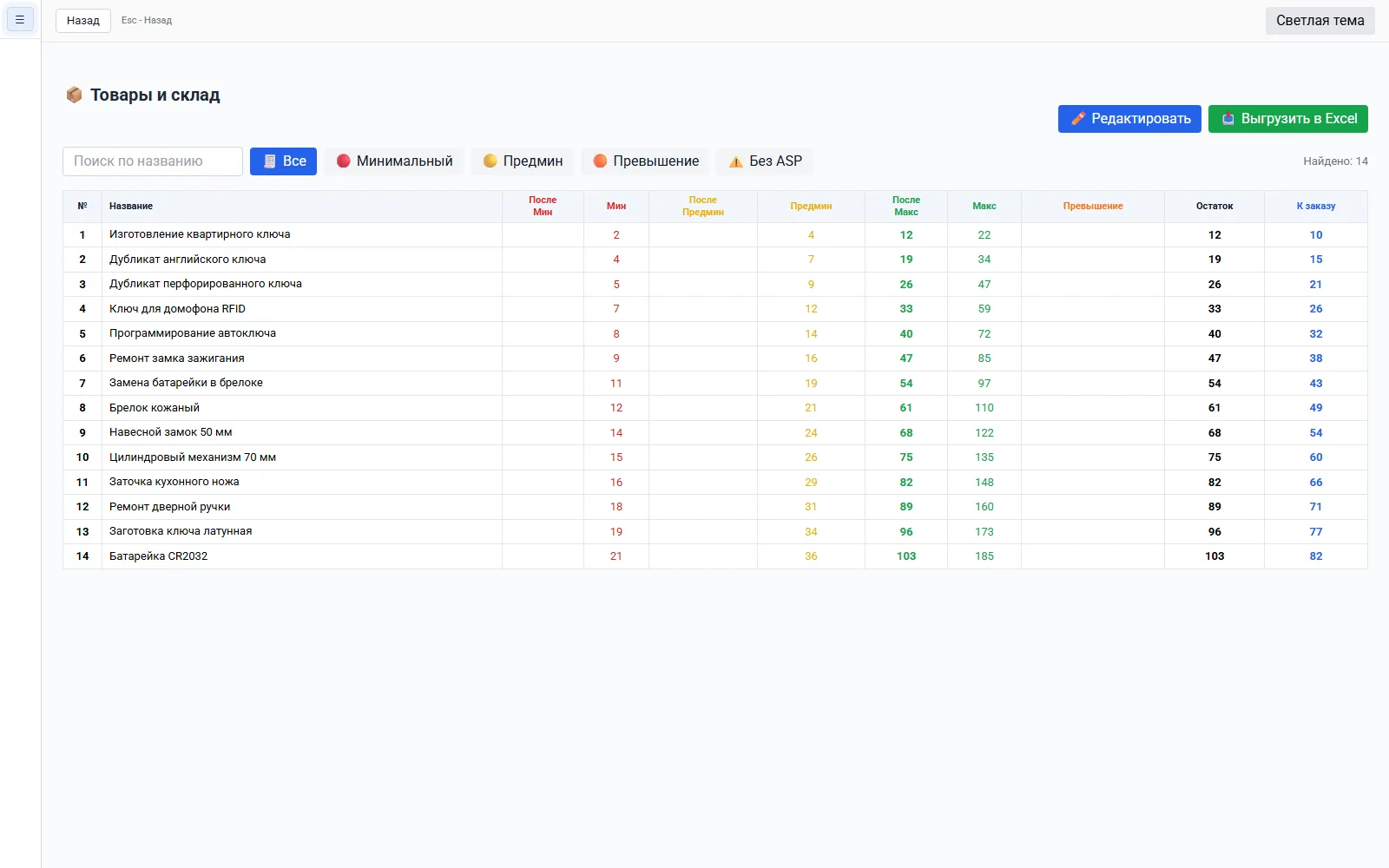The height and width of the screenshot is (868, 1389).
Task: Export table with Выгрузить в Excel
Action: click(1288, 119)
